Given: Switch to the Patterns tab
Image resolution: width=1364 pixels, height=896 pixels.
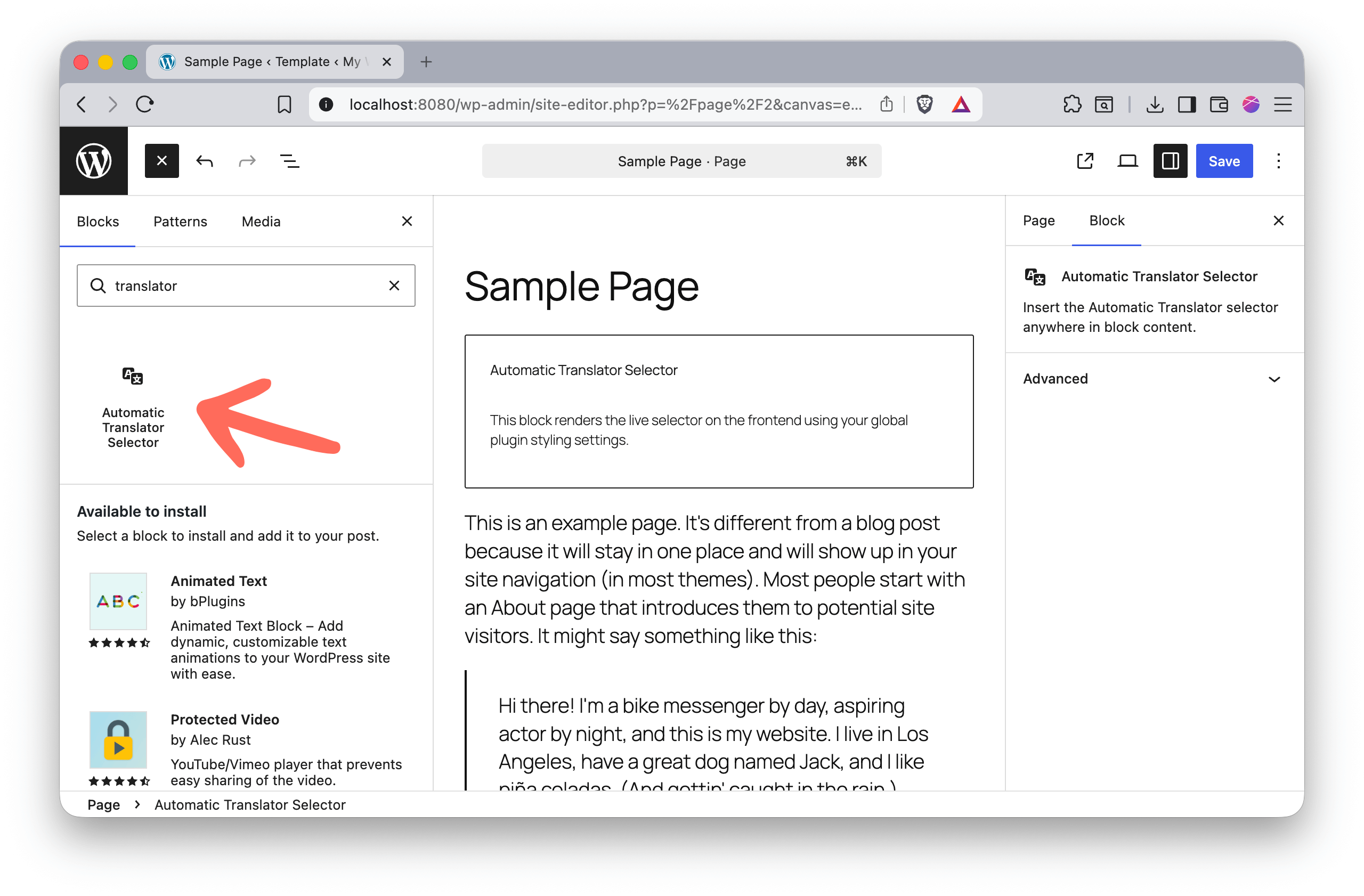Looking at the screenshot, I should [180, 222].
